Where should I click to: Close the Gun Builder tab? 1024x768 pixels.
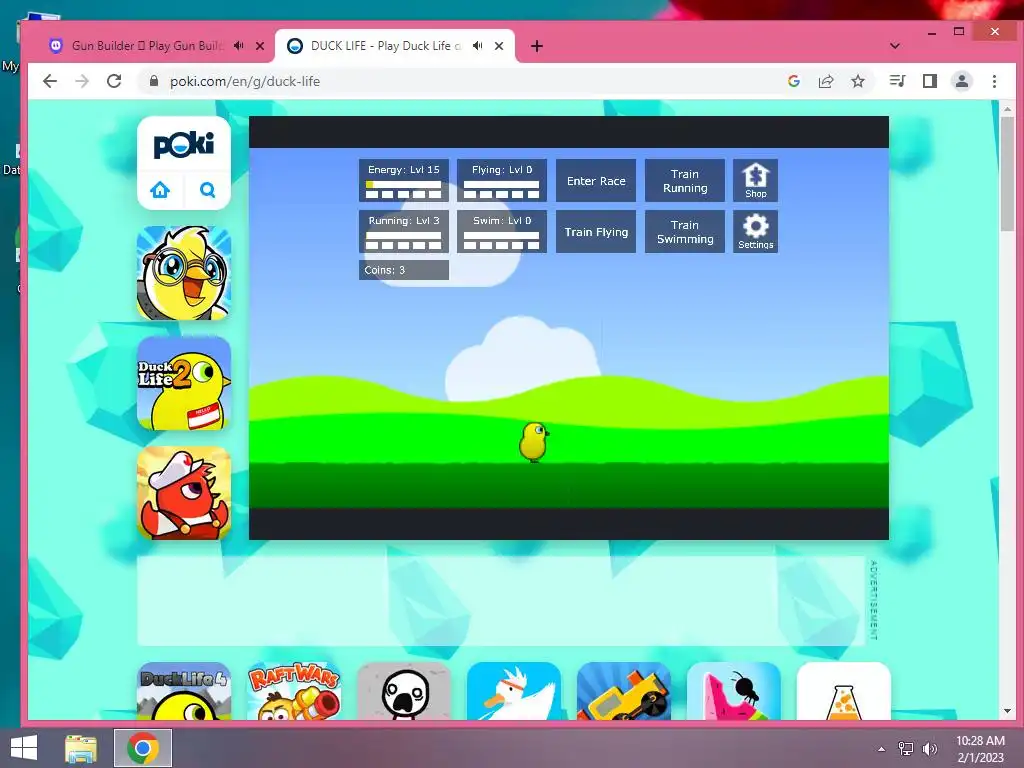260,46
